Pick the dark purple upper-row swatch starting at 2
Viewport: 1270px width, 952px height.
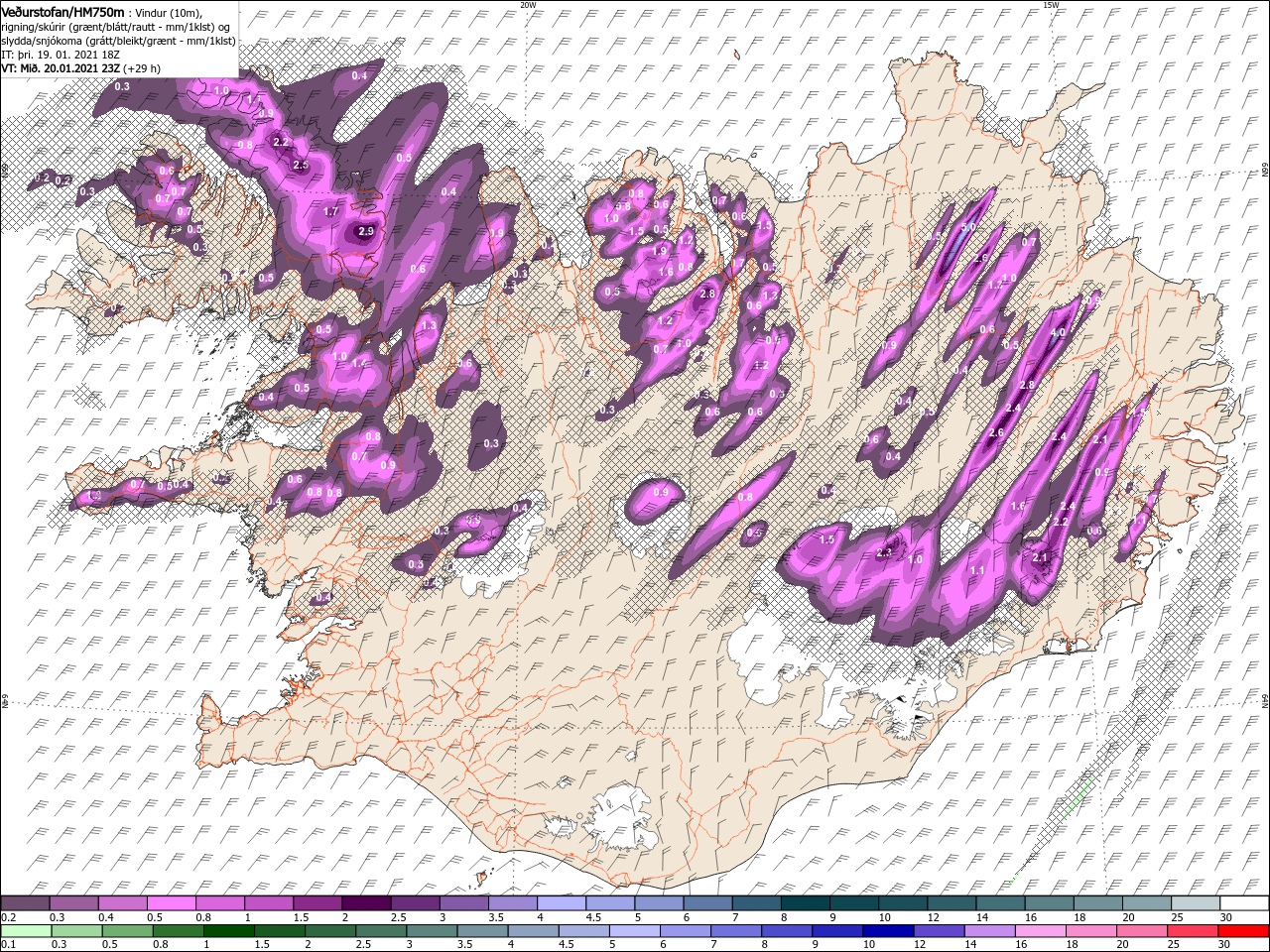366,903
